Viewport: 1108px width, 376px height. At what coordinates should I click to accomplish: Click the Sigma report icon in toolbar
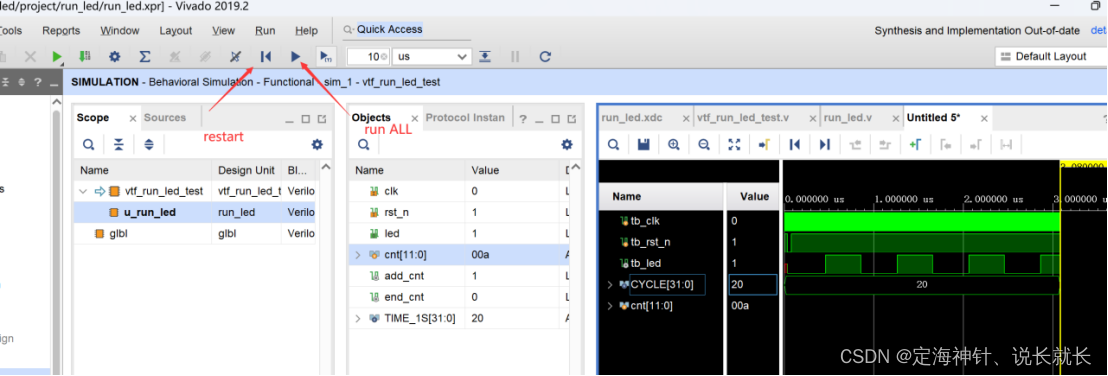(x=145, y=56)
